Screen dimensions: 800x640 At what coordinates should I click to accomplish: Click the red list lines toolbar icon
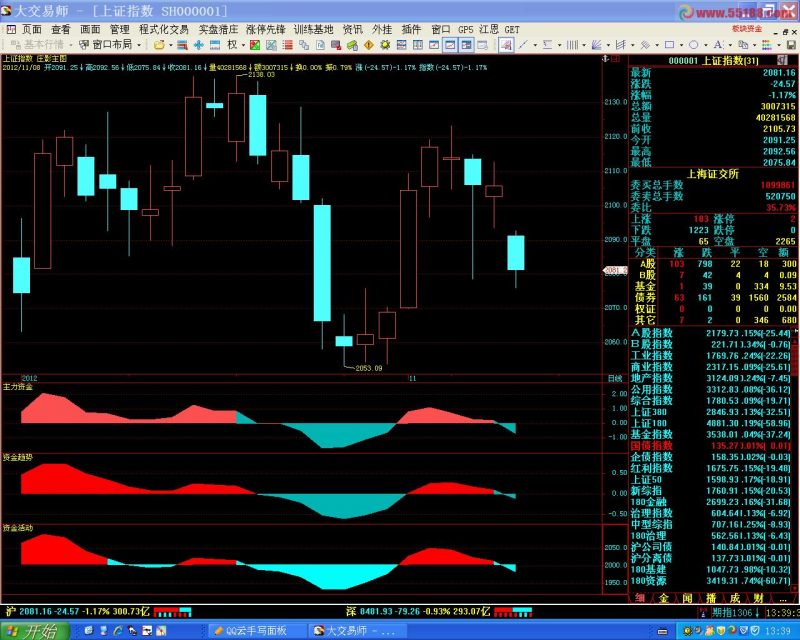point(287,45)
